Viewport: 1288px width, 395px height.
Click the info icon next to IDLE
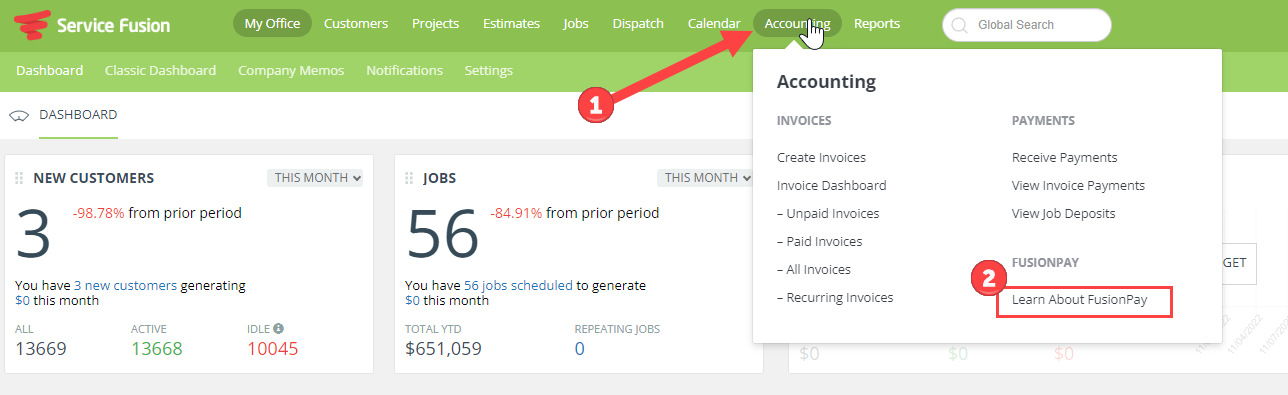[x=279, y=328]
